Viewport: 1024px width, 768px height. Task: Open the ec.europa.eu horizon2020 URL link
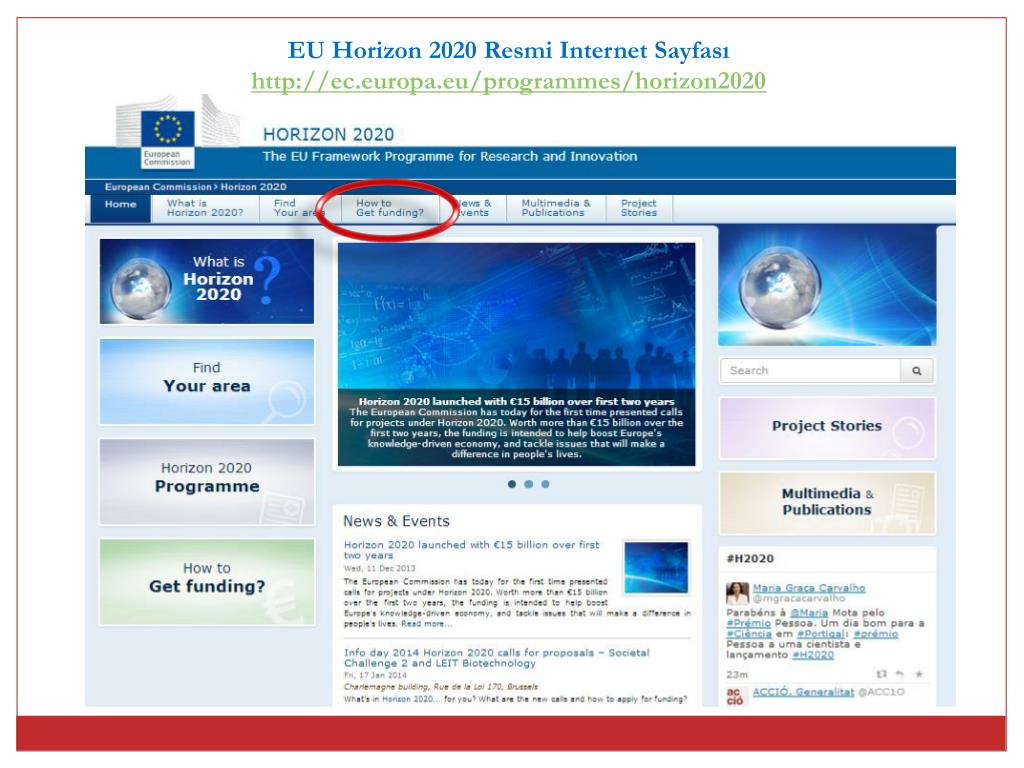pos(508,81)
